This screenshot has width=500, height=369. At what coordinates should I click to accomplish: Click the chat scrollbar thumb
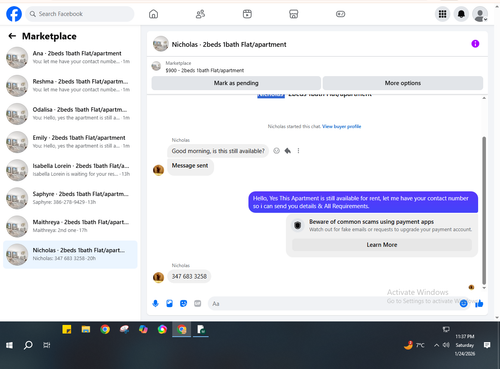[484, 210]
